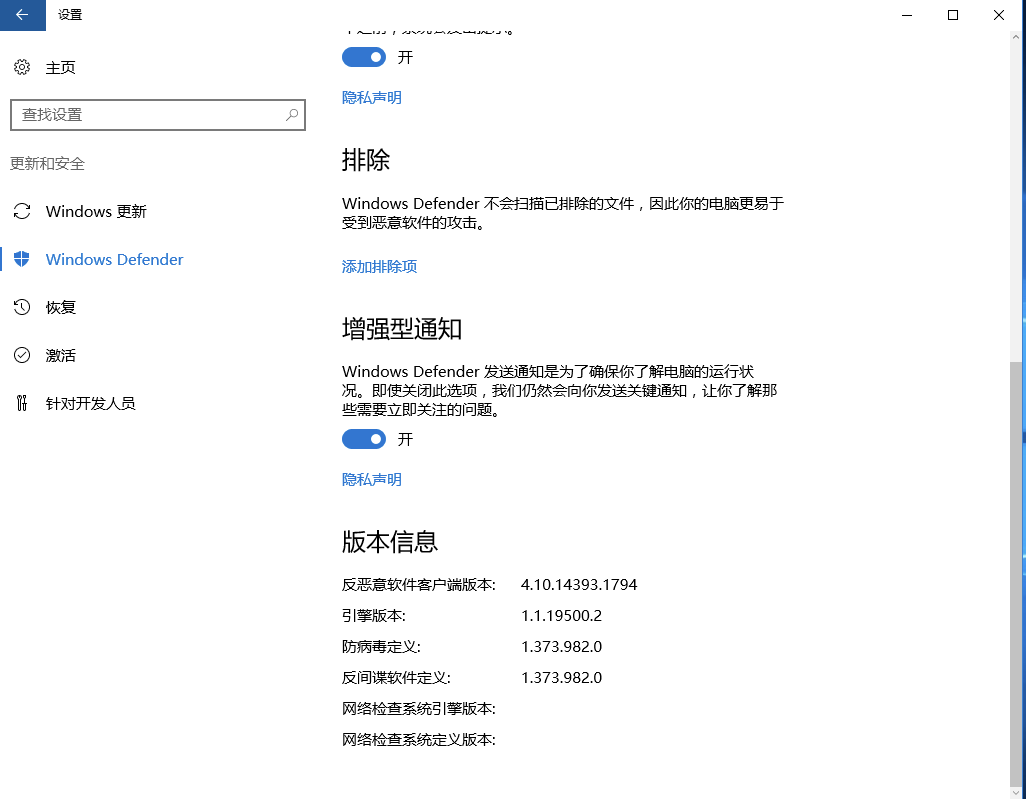Open the Windows 更新 section
The image size is (1026, 799).
pyautogui.click(x=96, y=211)
